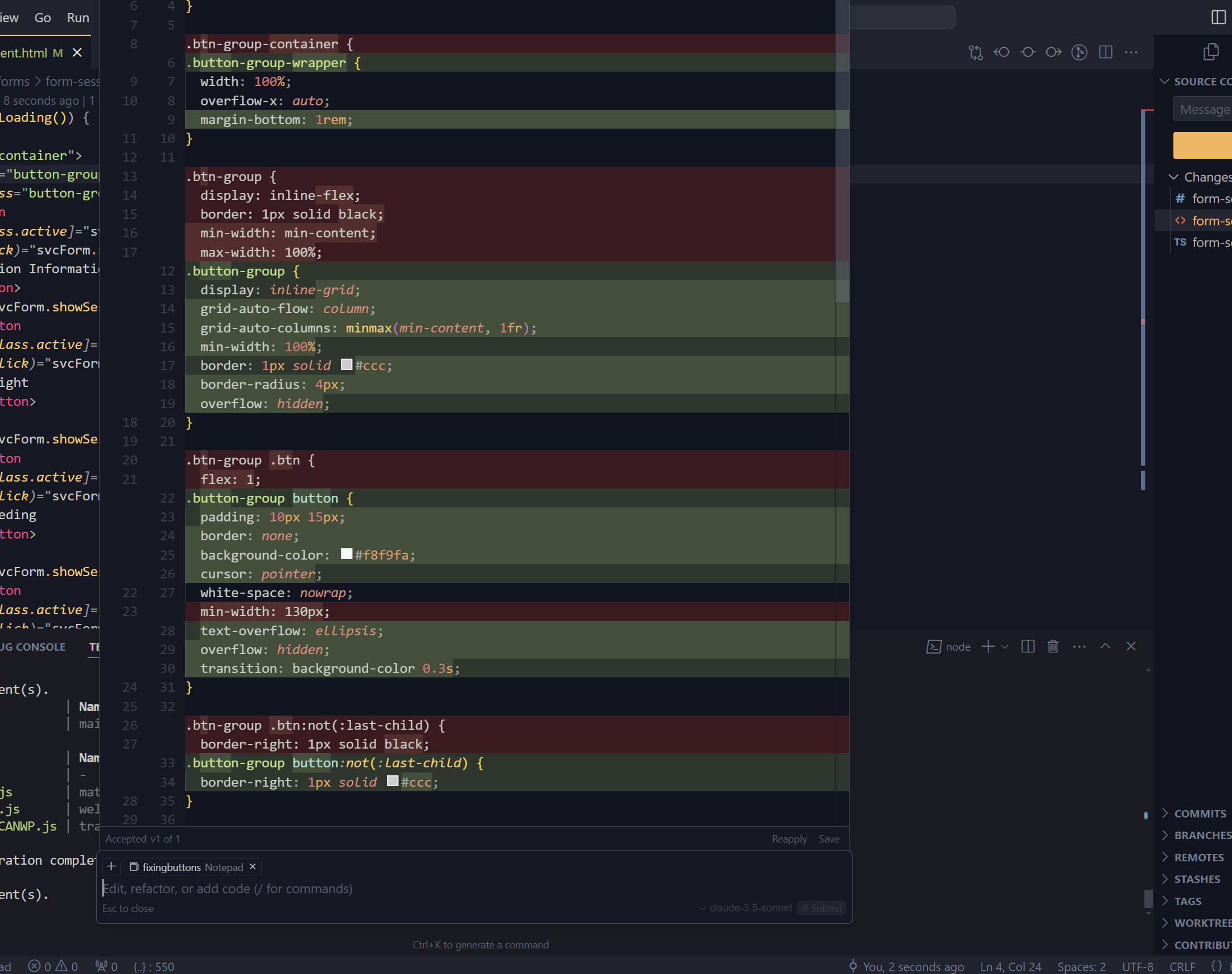Click Save in the diff footer

click(x=829, y=839)
